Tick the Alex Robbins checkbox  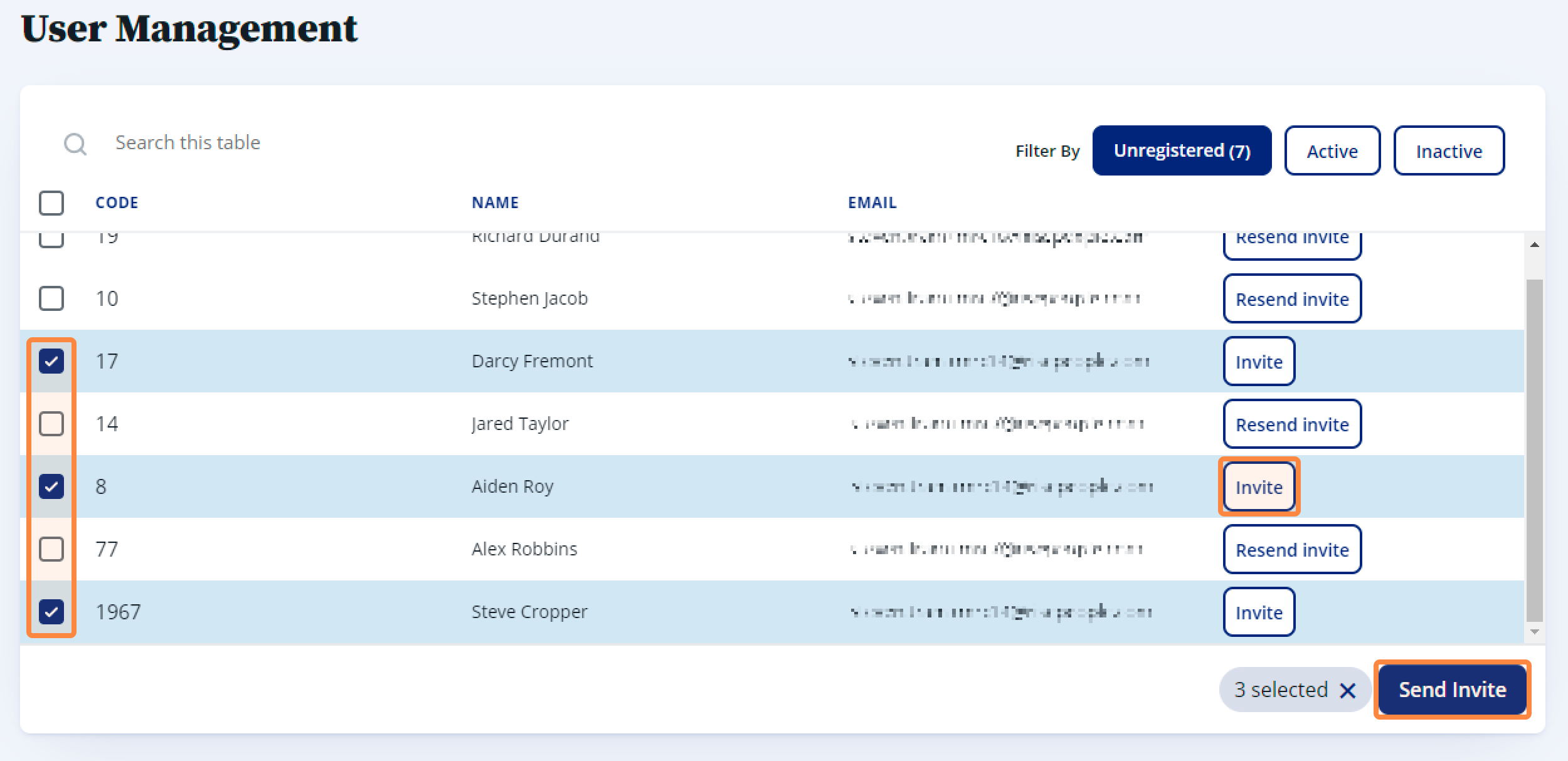click(x=51, y=549)
